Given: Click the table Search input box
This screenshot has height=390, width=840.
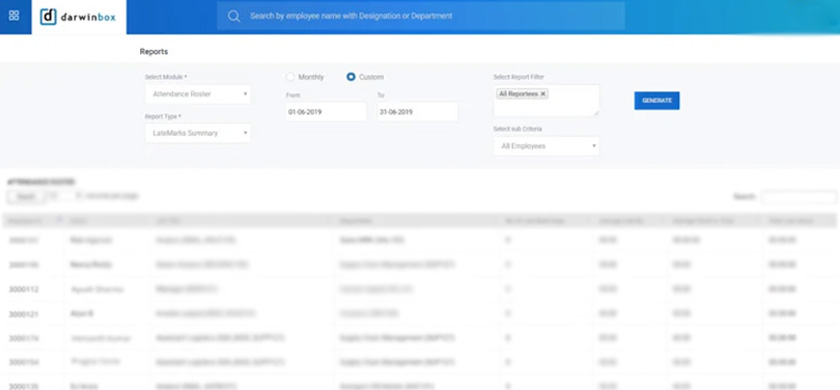Looking at the screenshot, I should click(799, 197).
